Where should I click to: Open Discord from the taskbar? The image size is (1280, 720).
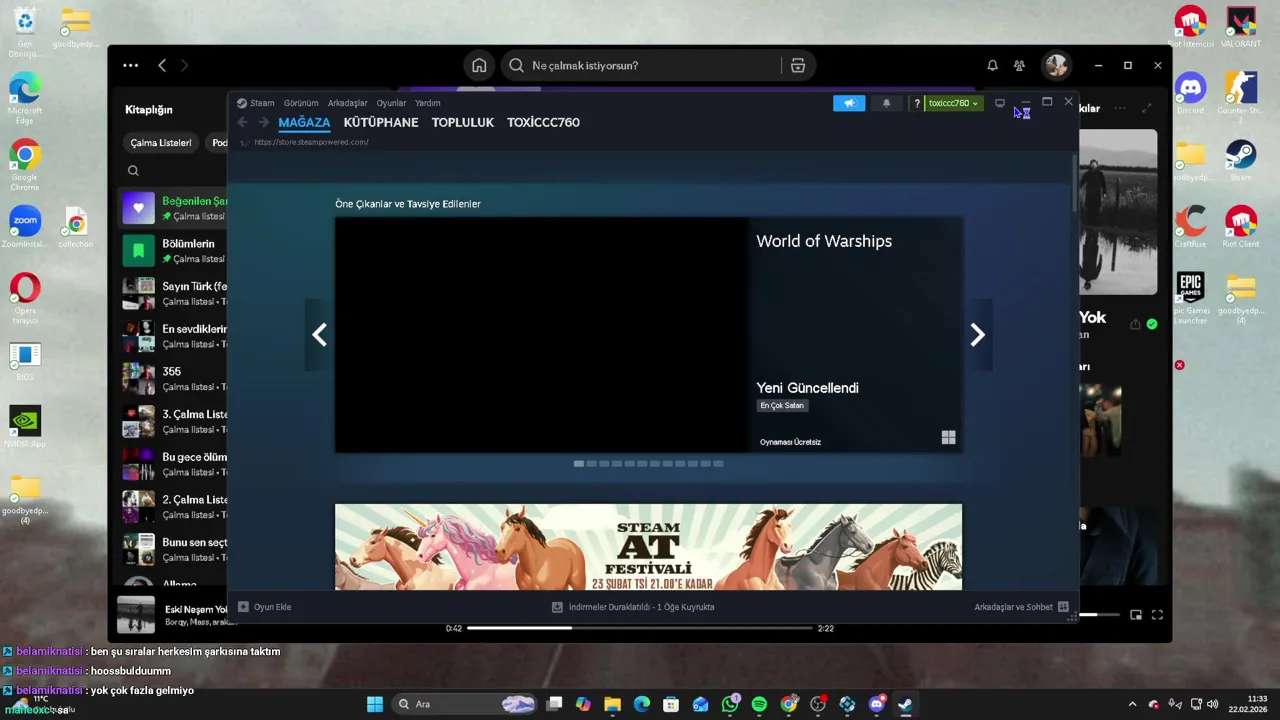click(876, 704)
